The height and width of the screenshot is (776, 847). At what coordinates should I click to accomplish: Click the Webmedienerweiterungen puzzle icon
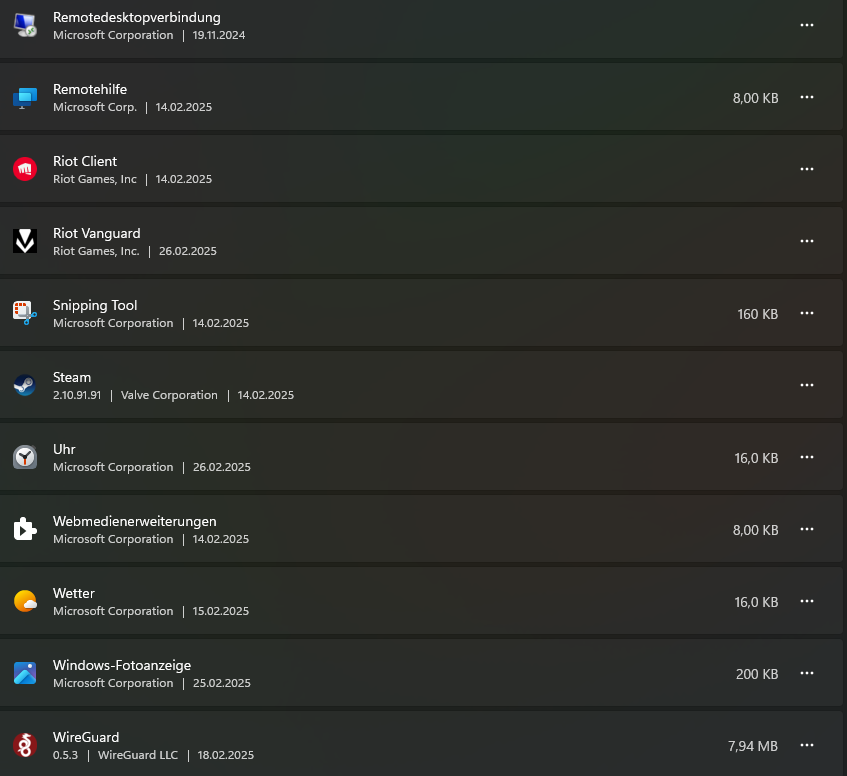click(x=25, y=529)
